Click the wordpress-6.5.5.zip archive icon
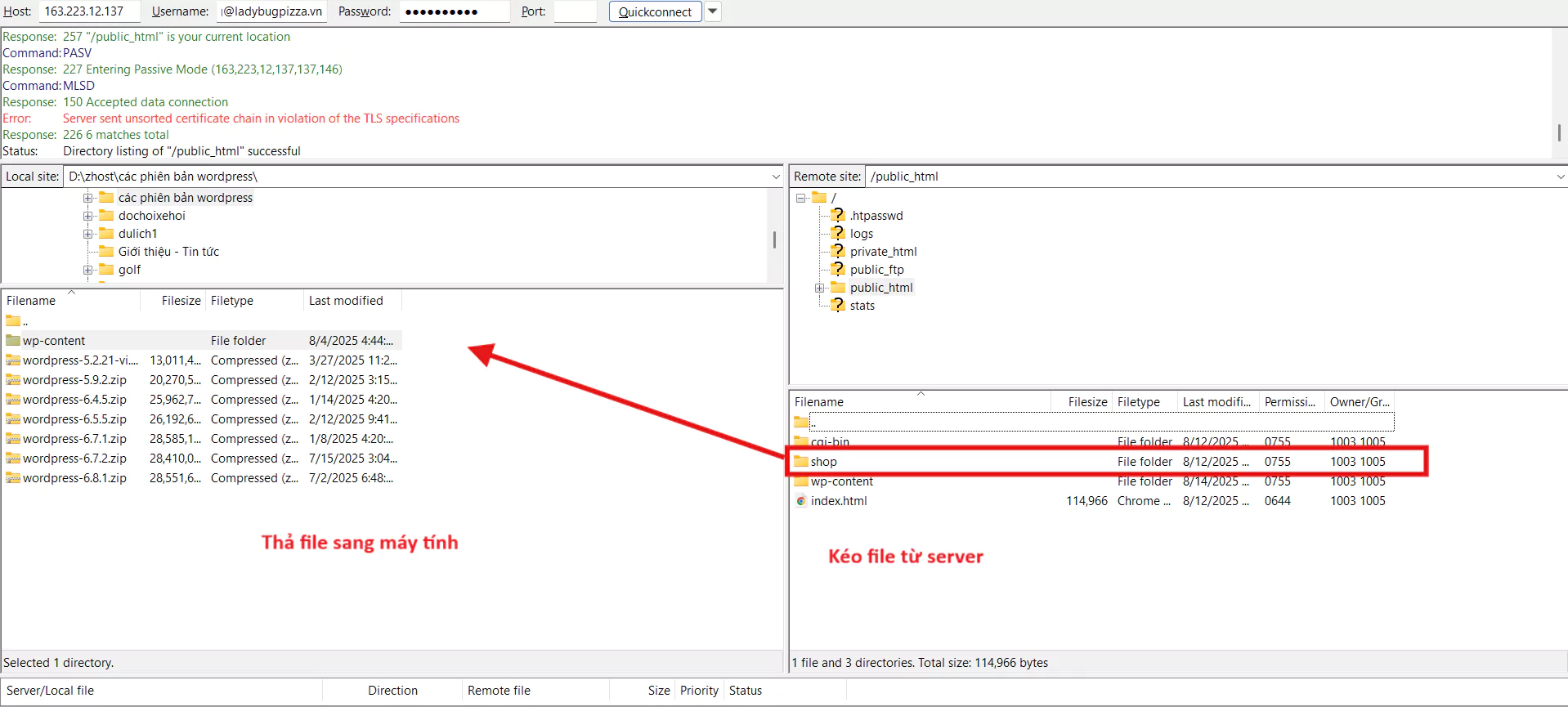 click(x=13, y=418)
